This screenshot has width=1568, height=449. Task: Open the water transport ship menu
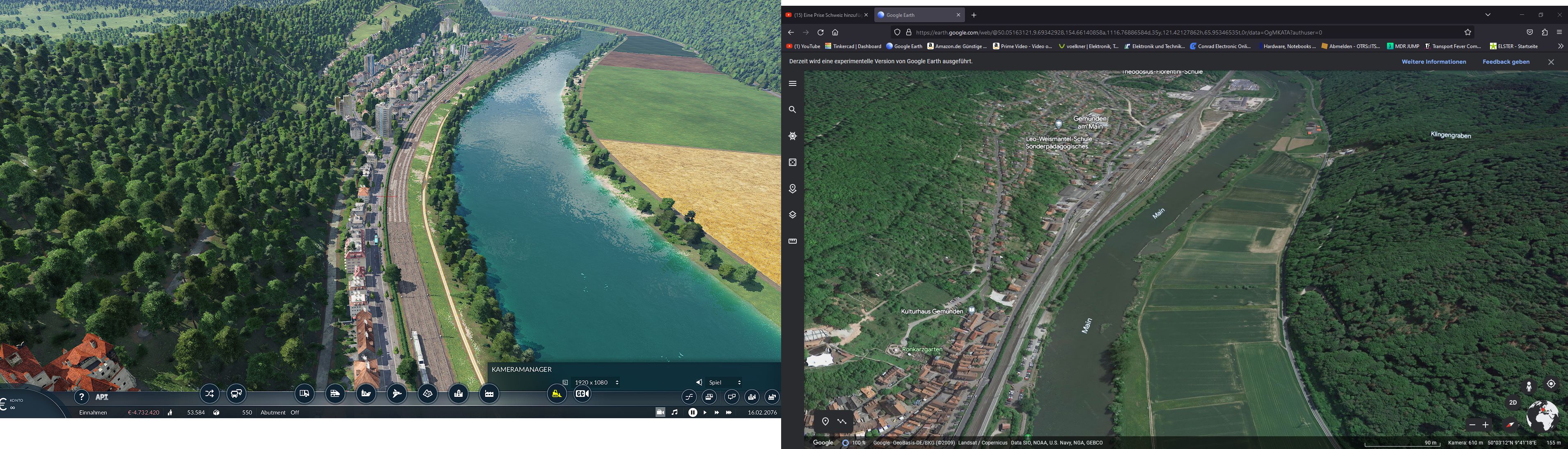click(x=366, y=394)
